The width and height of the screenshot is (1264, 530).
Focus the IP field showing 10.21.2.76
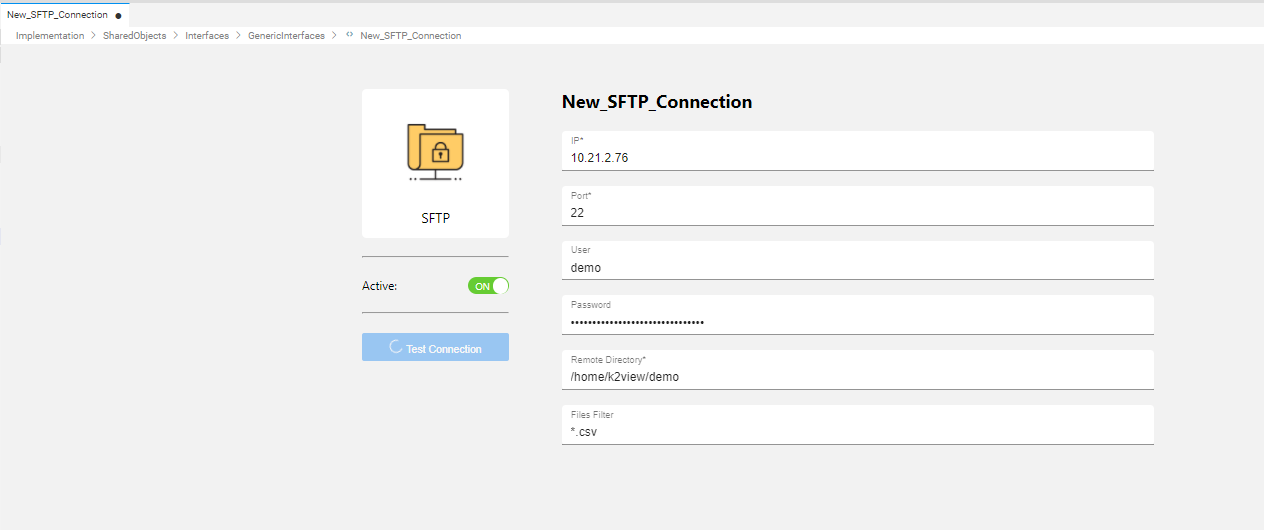[857, 157]
